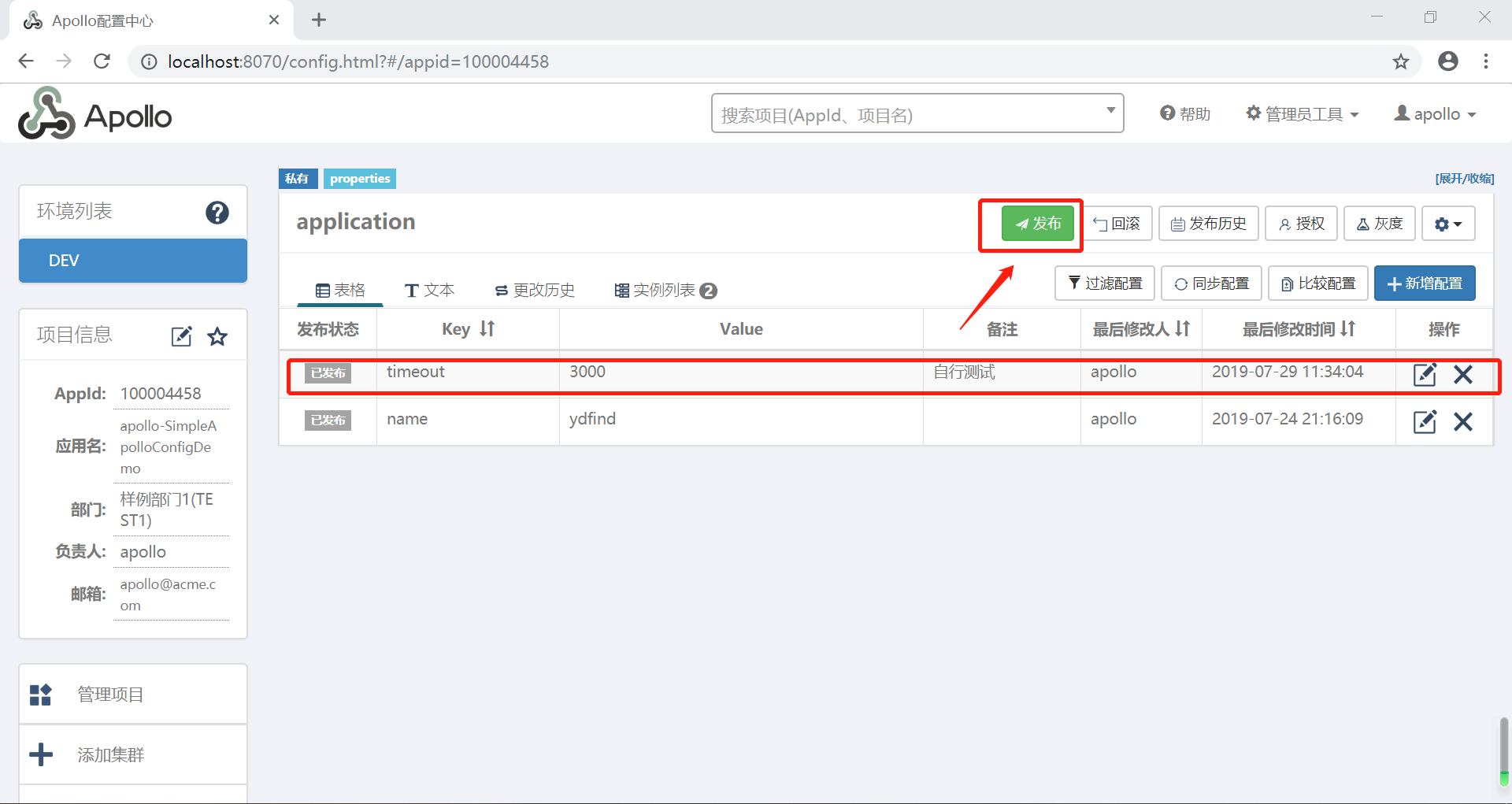This screenshot has height=804, width=1512.
Task: Edit the timeout configuration with pencil icon
Action: (1425, 375)
